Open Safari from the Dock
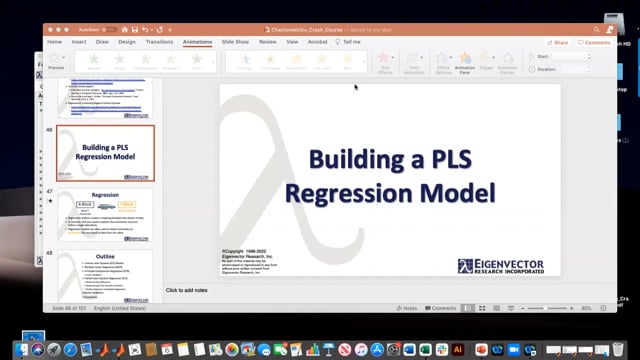The width and height of the screenshot is (640, 360). (70, 350)
